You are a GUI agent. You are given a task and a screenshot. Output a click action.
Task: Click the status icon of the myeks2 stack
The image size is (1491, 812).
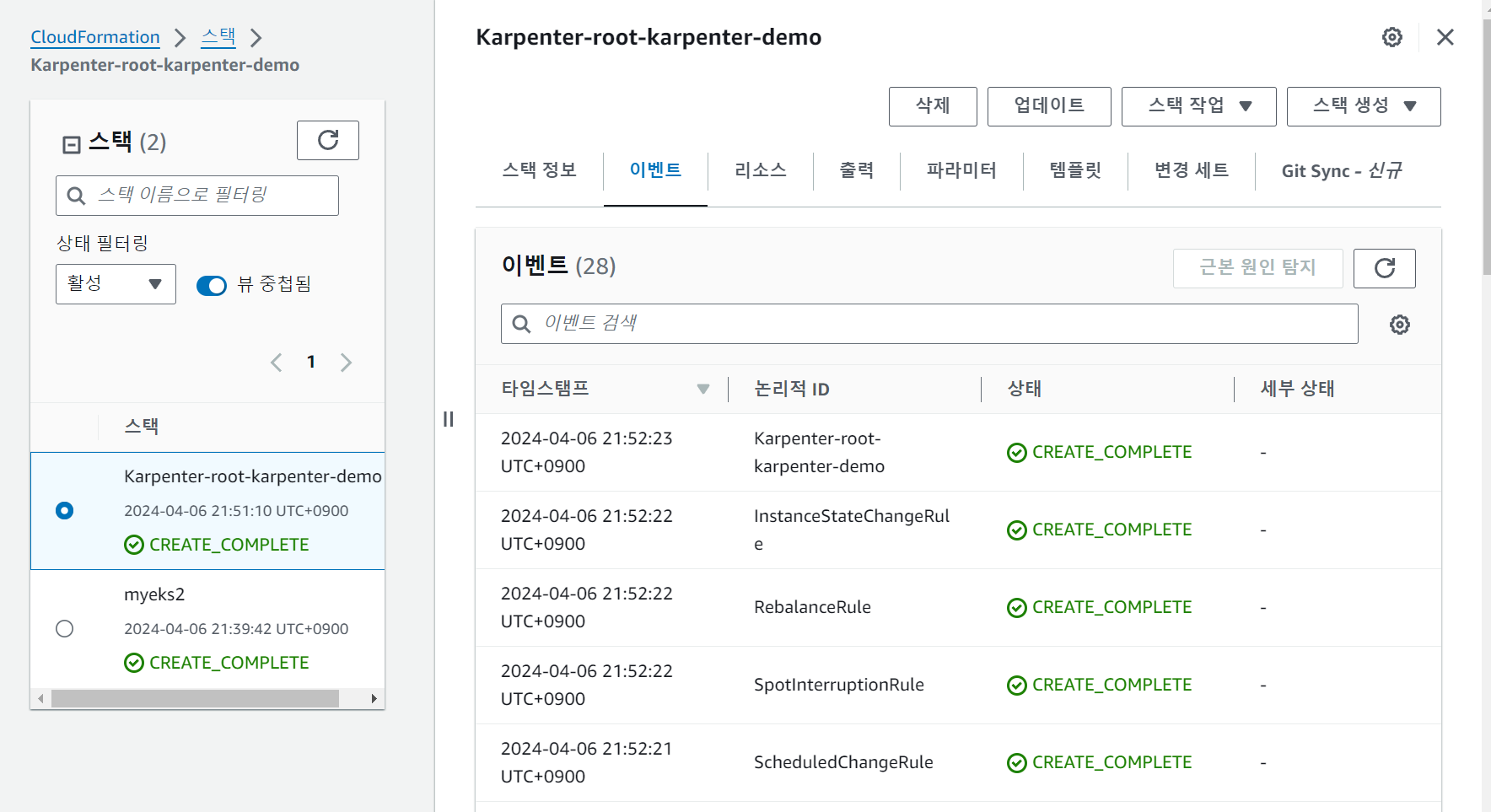coord(134,663)
